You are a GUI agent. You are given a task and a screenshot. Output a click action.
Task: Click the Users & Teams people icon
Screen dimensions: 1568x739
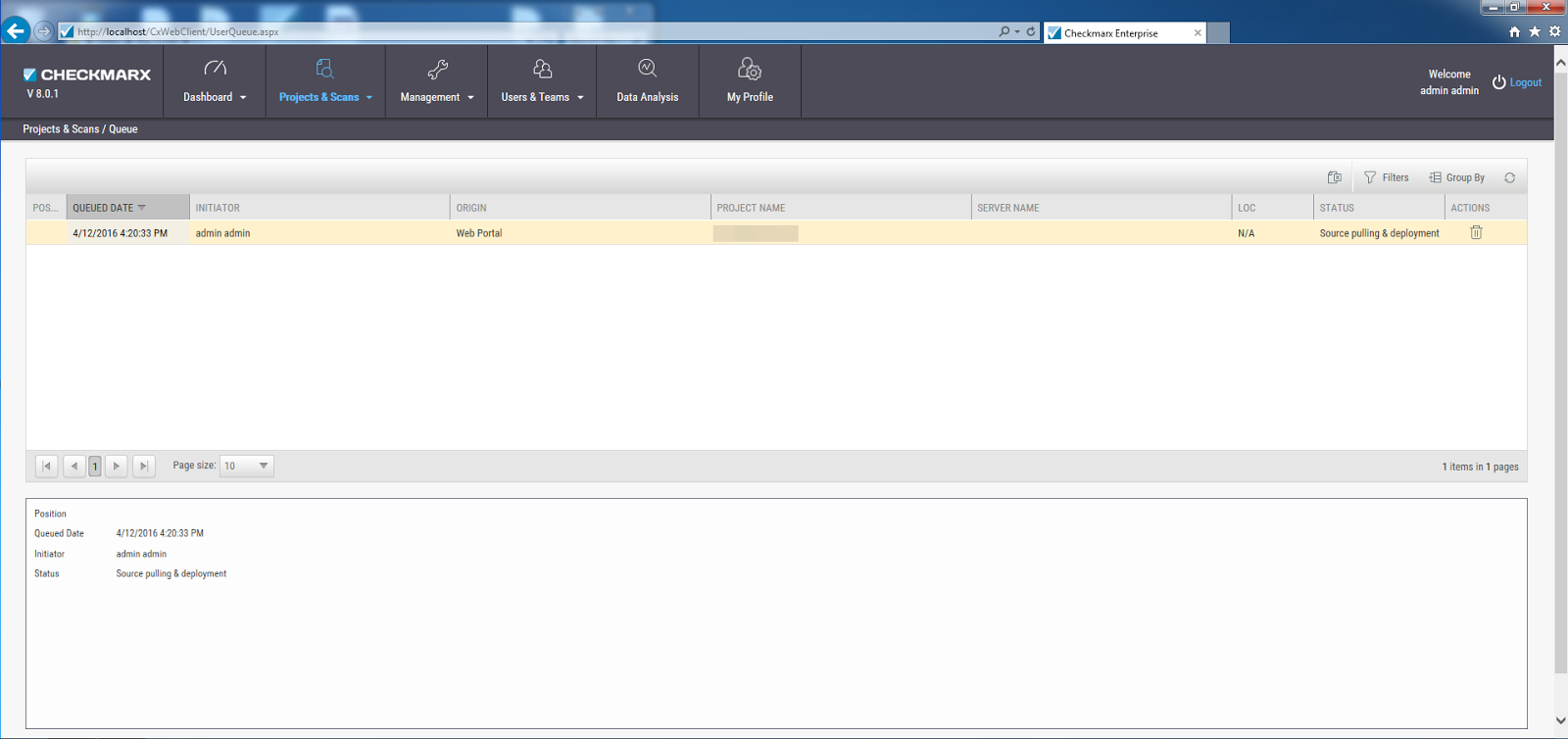[x=542, y=68]
